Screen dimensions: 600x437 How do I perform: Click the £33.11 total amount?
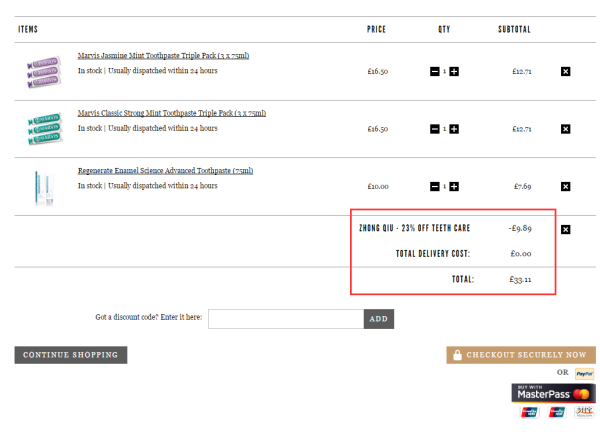pos(520,280)
